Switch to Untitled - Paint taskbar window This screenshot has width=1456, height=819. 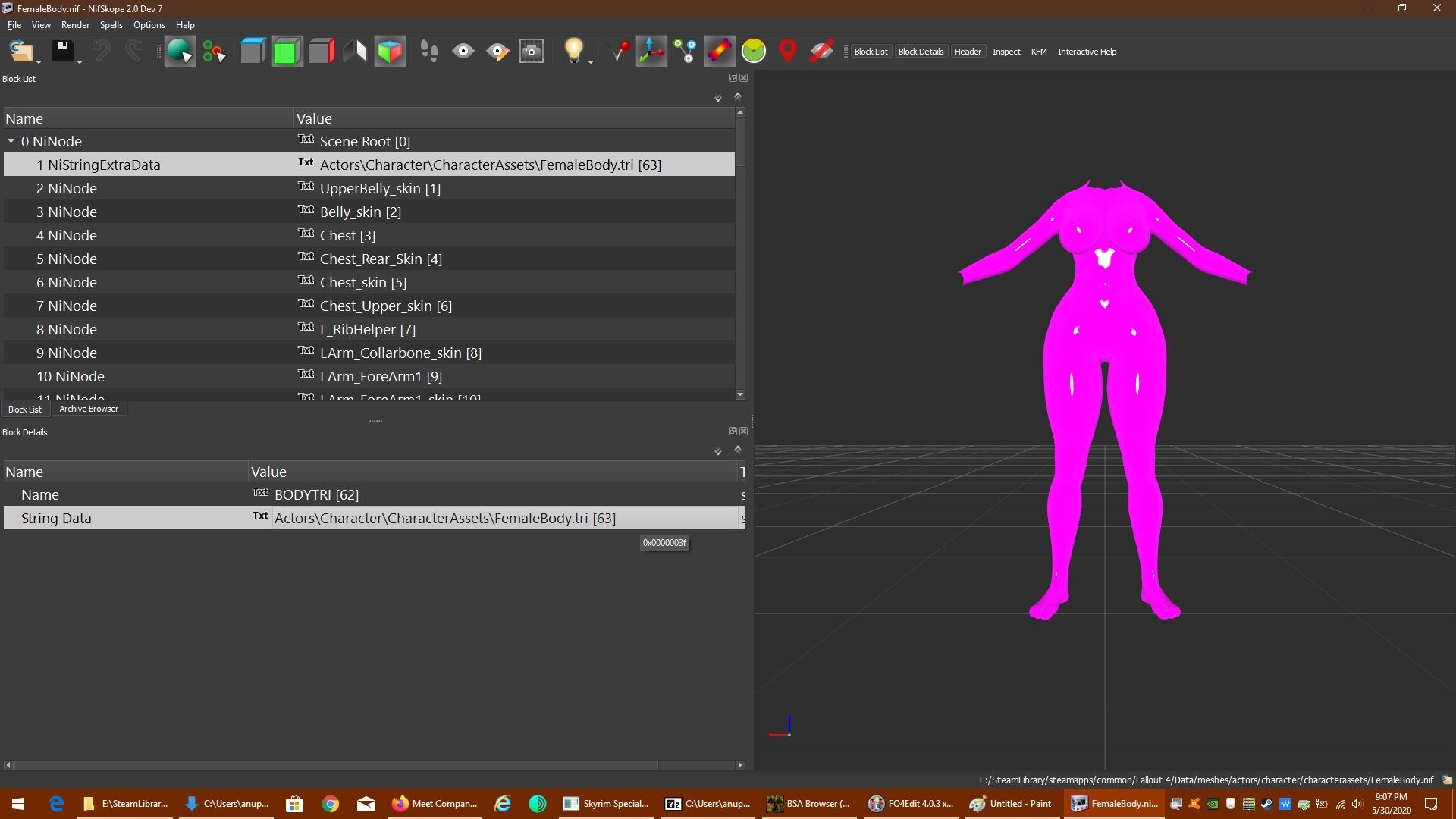click(x=1010, y=804)
